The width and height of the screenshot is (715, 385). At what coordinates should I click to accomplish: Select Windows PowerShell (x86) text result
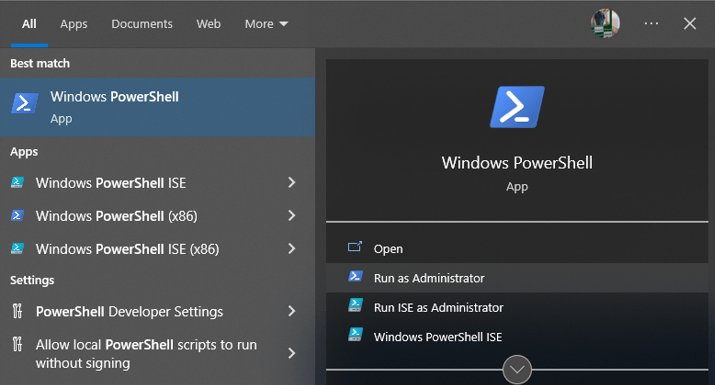point(117,216)
